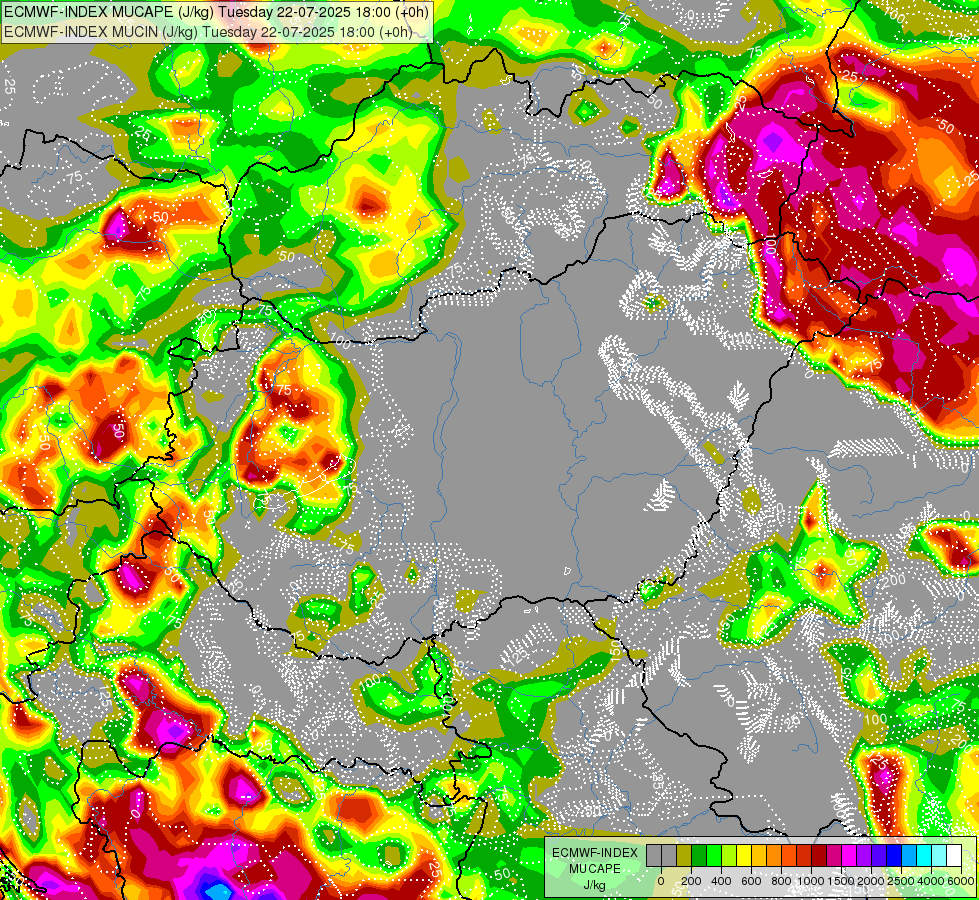This screenshot has height=900, width=979.
Task: Click the 4000 value in the legend scale
Action: click(931, 881)
